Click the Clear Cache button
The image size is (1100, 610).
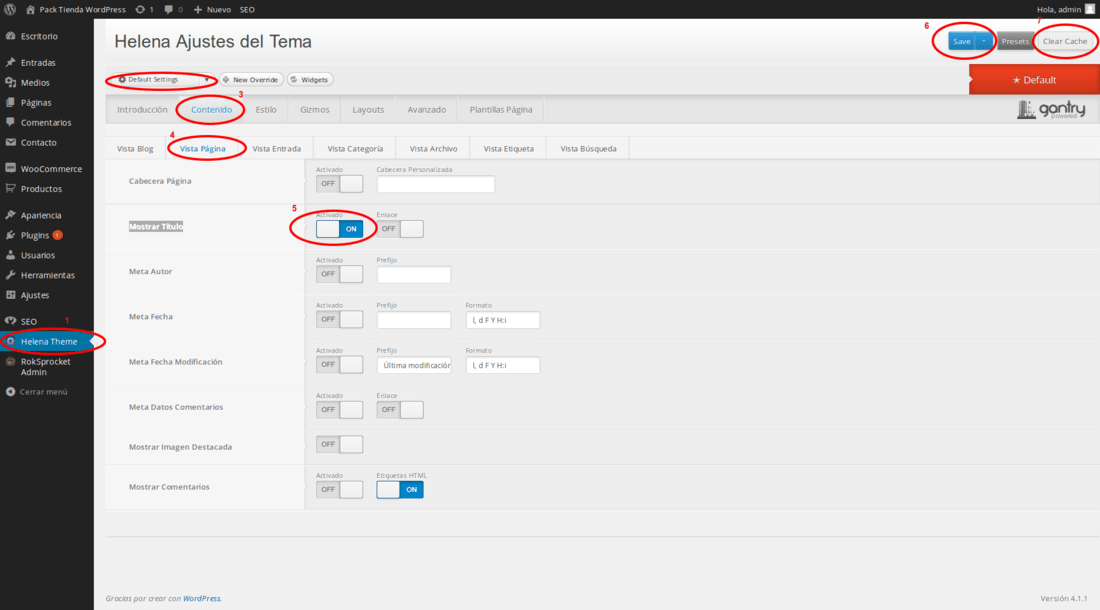[x=1064, y=41]
